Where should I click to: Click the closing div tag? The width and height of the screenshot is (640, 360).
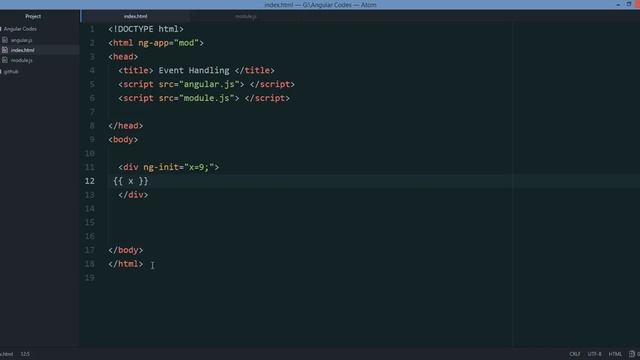pos(133,195)
